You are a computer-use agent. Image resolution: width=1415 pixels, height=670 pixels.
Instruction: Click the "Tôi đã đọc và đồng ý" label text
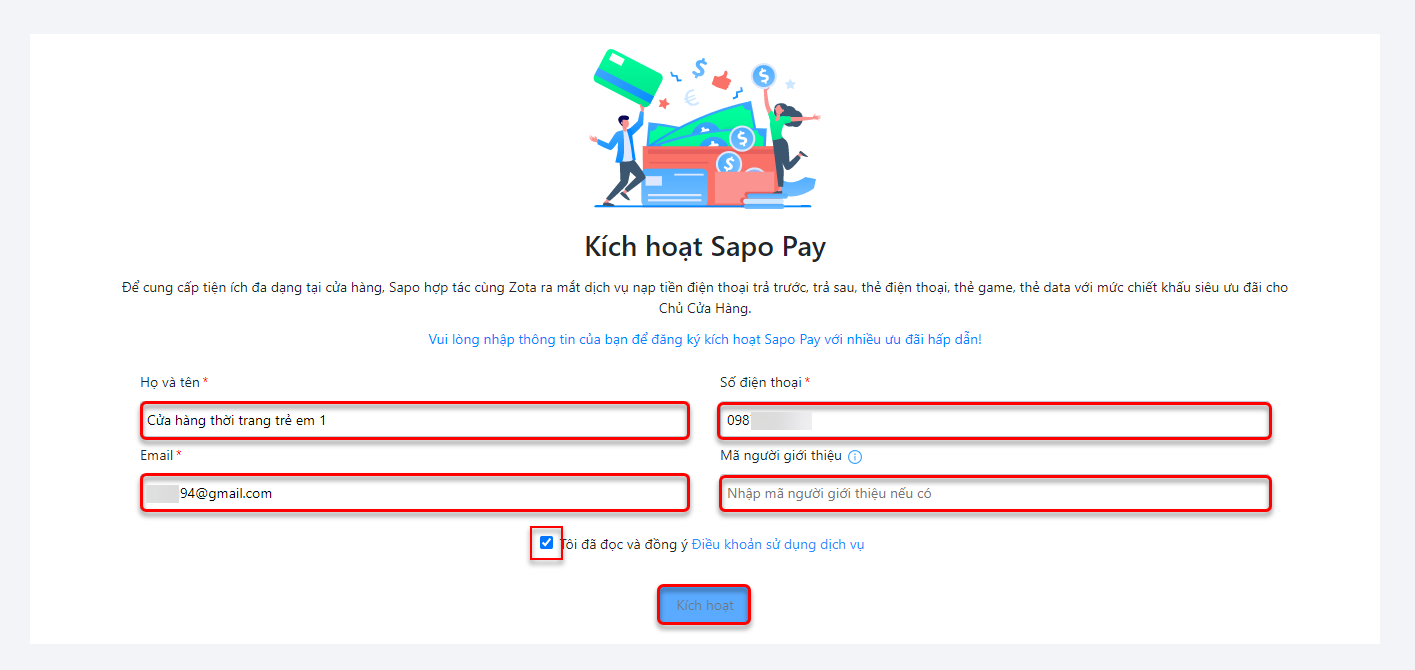[624, 545]
